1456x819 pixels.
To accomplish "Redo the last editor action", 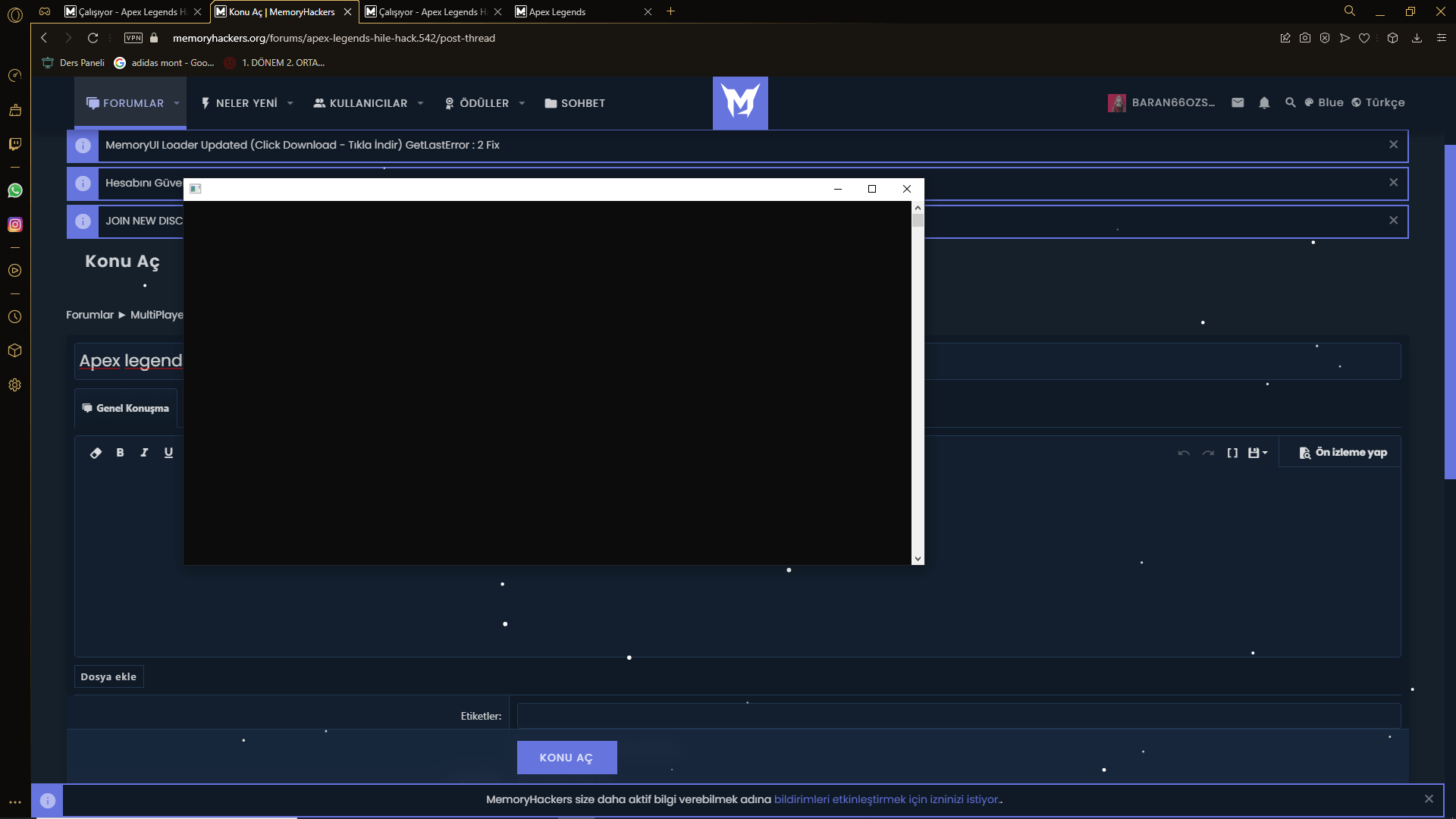I will pos(1208,453).
